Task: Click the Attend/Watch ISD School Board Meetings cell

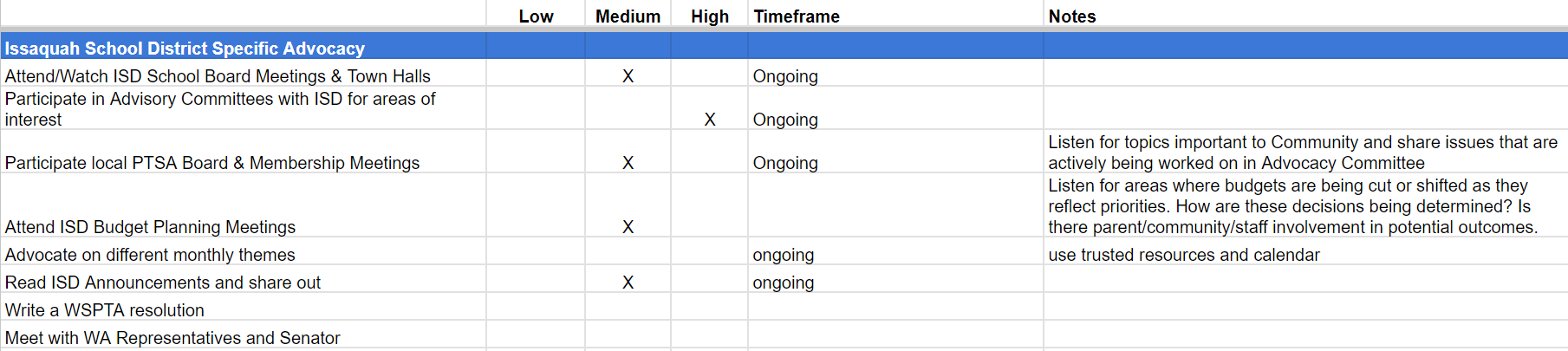Action: [218, 76]
